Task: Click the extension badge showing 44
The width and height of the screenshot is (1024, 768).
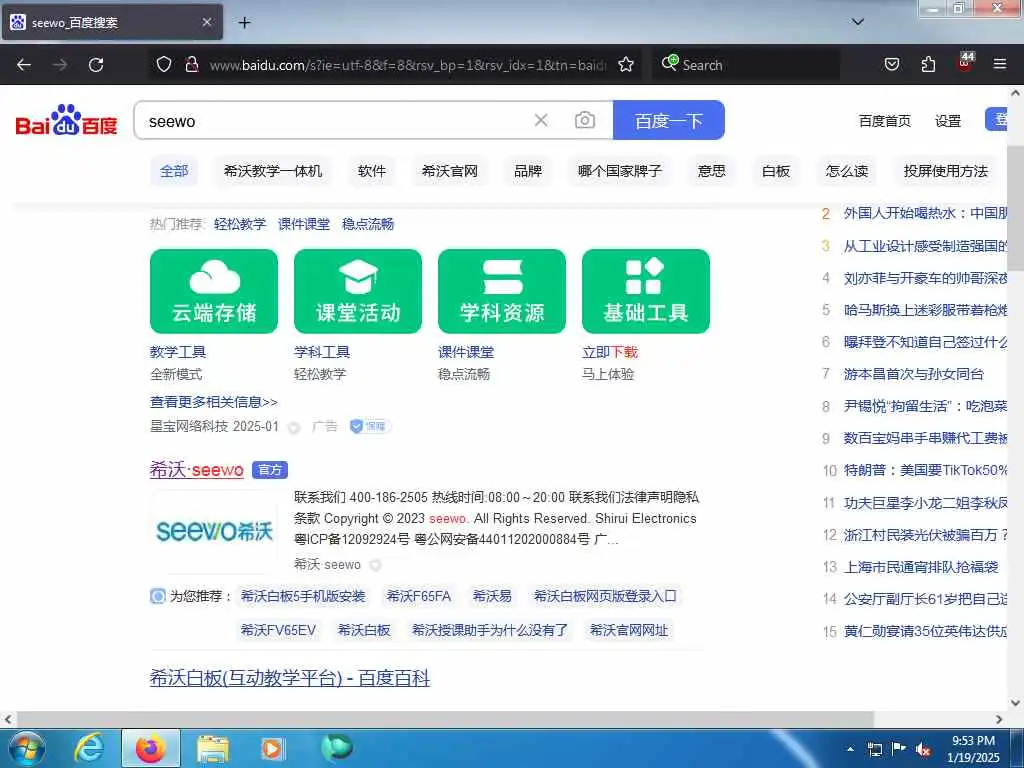Action: click(x=965, y=61)
